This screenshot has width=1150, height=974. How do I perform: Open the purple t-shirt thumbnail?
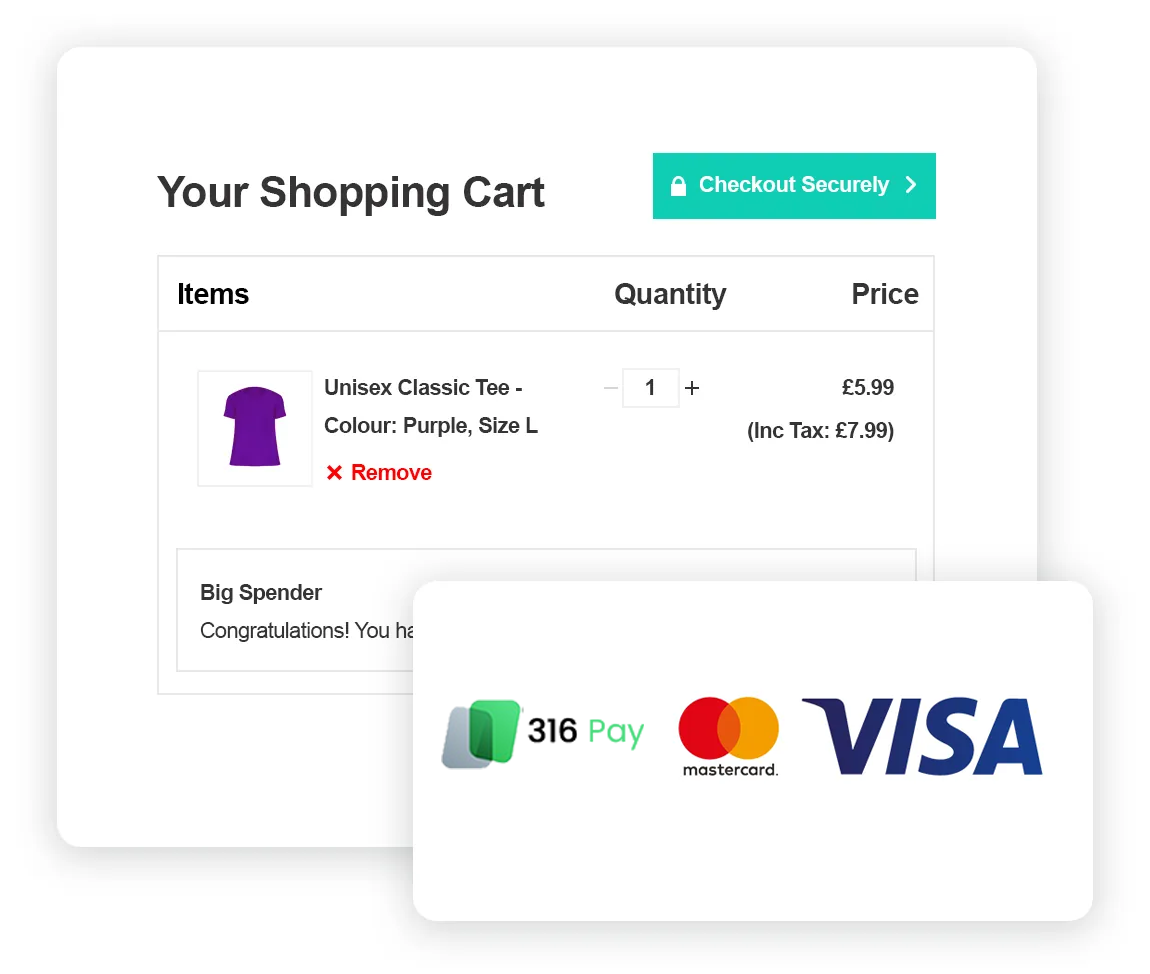pyautogui.click(x=254, y=428)
